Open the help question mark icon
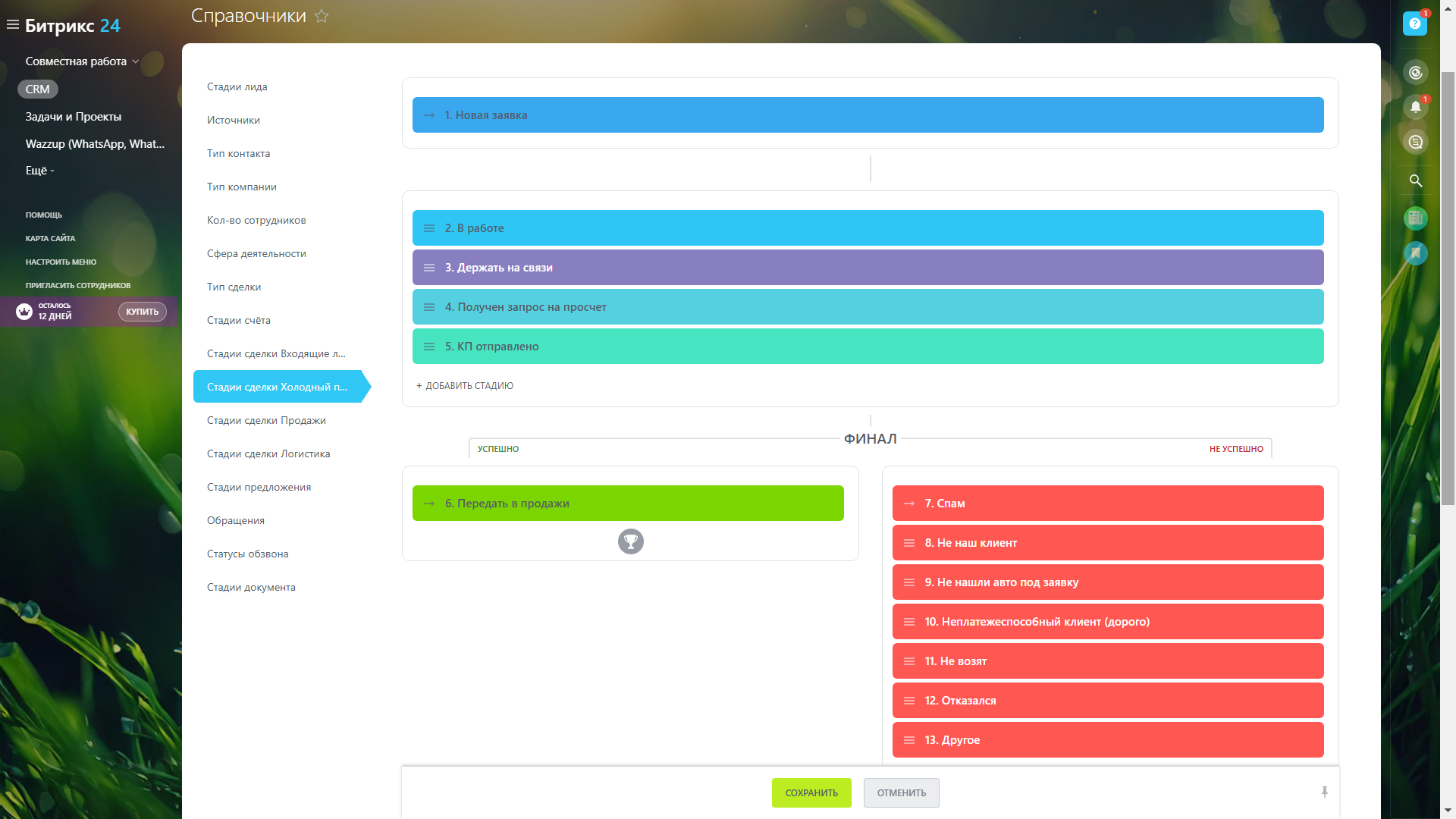 [1414, 24]
